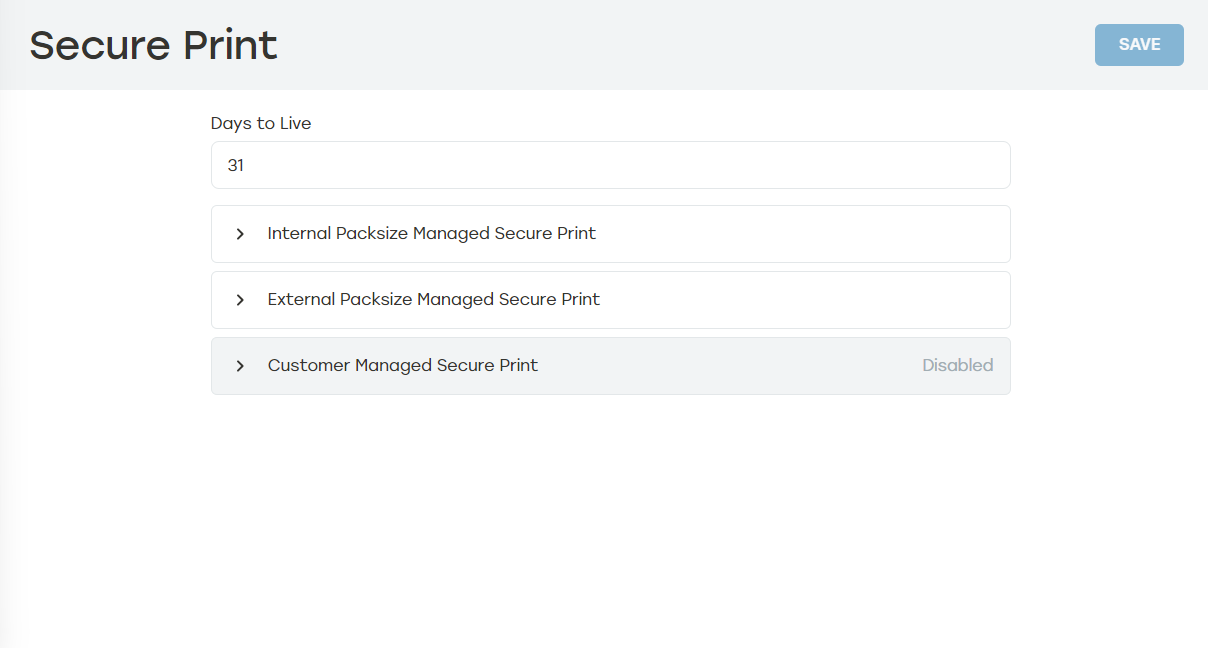Select the Internal Packsize accordion panel header
Viewport: 1208px width, 648px height.
(610, 234)
